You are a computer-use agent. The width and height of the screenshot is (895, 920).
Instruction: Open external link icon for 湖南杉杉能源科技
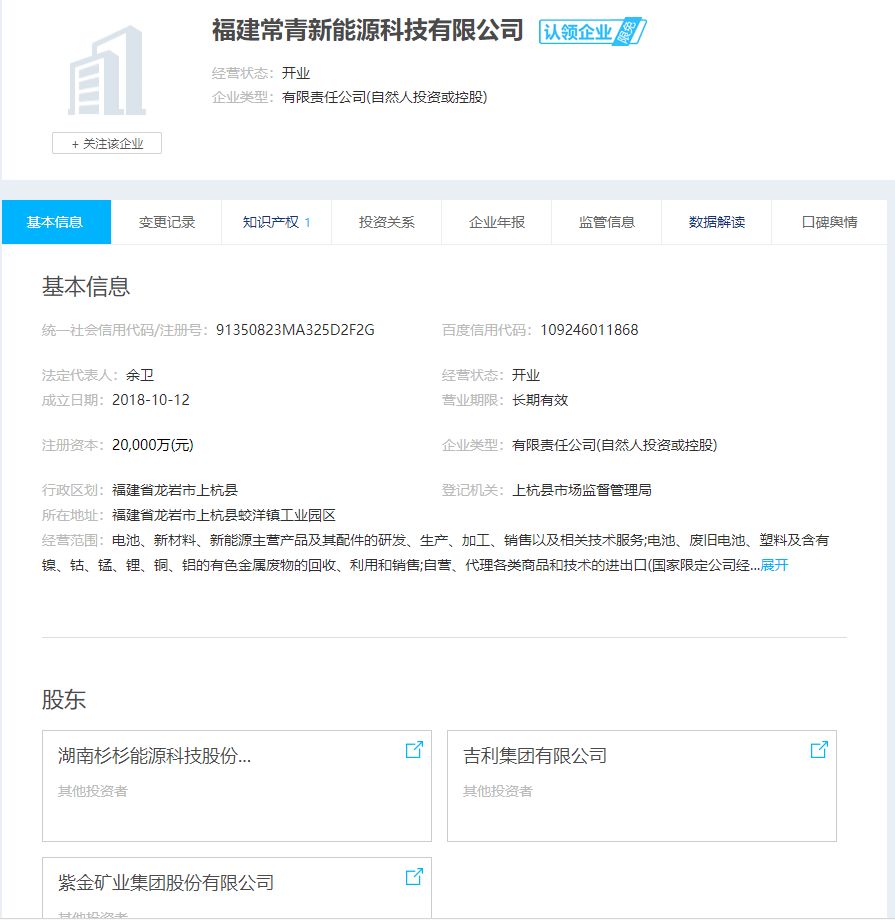(x=414, y=750)
